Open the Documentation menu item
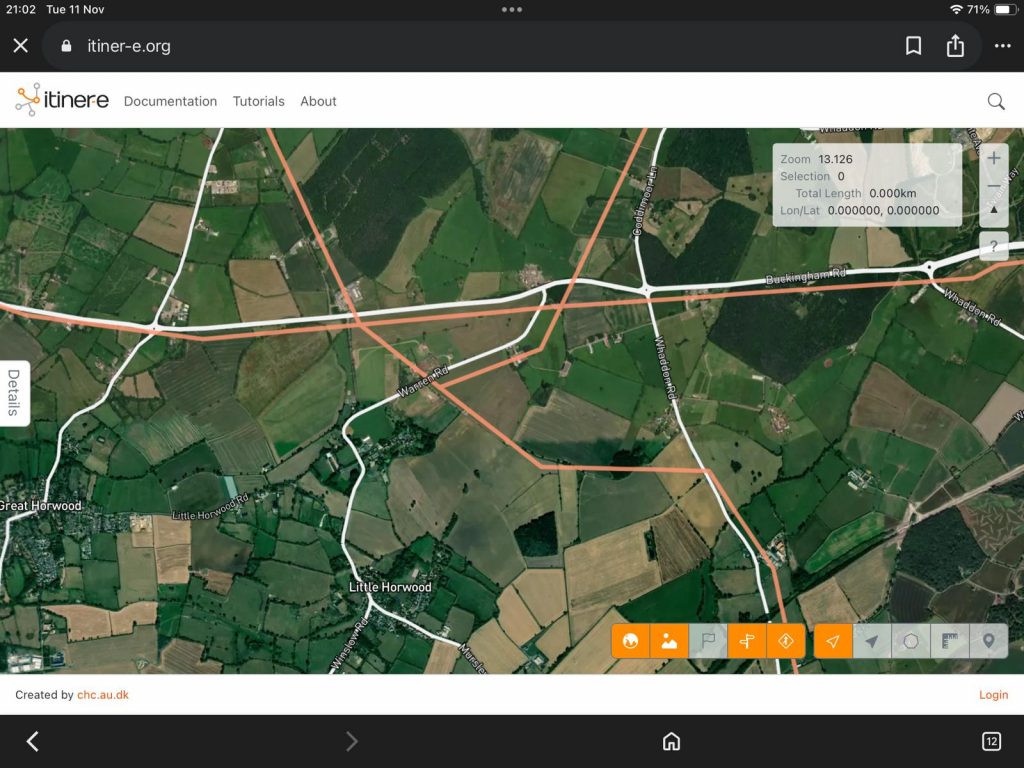Image resolution: width=1024 pixels, height=768 pixels. pyautogui.click(x=170, y=101)
